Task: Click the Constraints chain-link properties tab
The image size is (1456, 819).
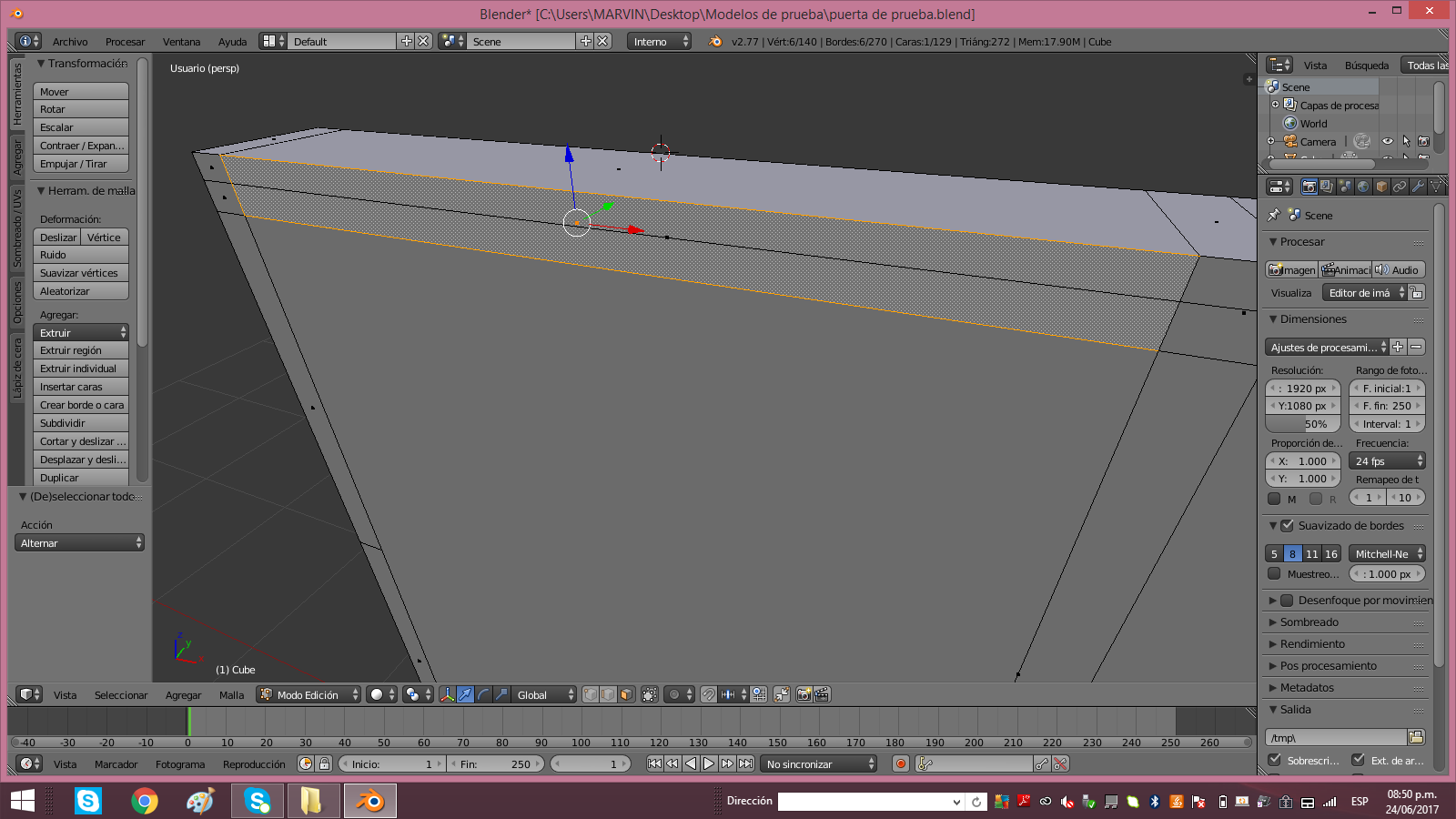Action: point(1400,187)
